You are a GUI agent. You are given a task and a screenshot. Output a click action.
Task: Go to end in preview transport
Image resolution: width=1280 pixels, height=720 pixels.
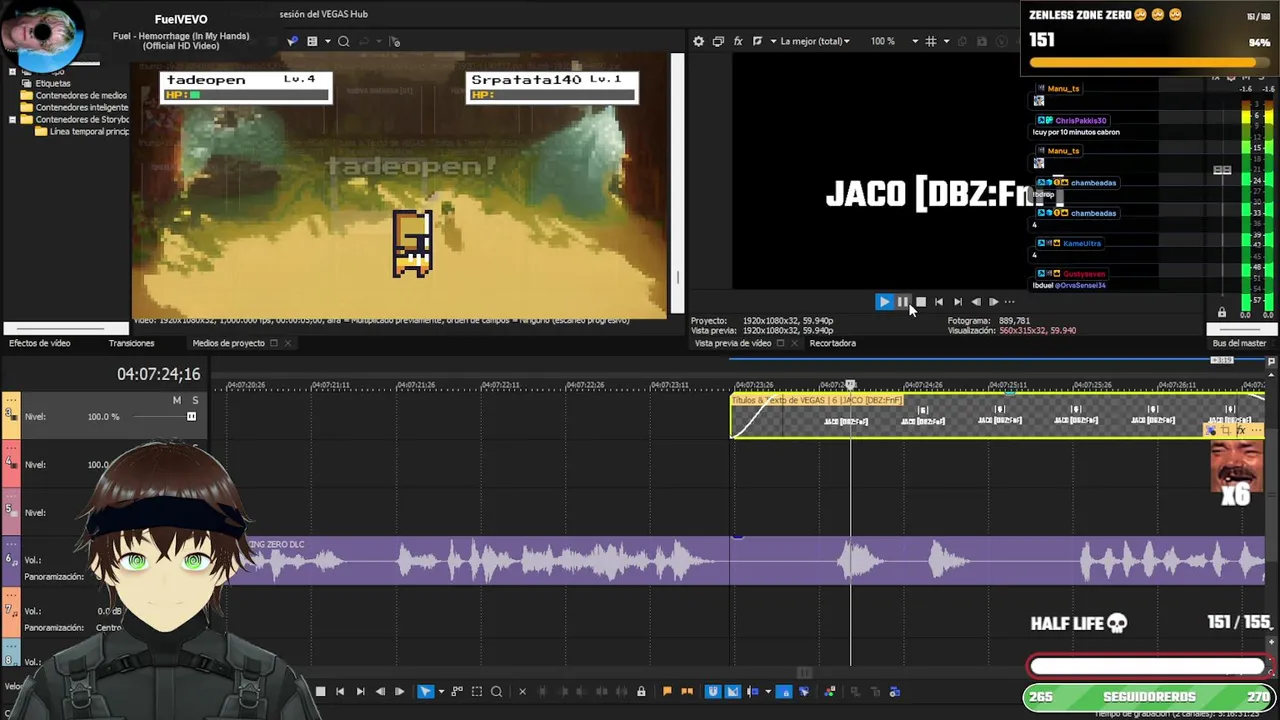957,301
